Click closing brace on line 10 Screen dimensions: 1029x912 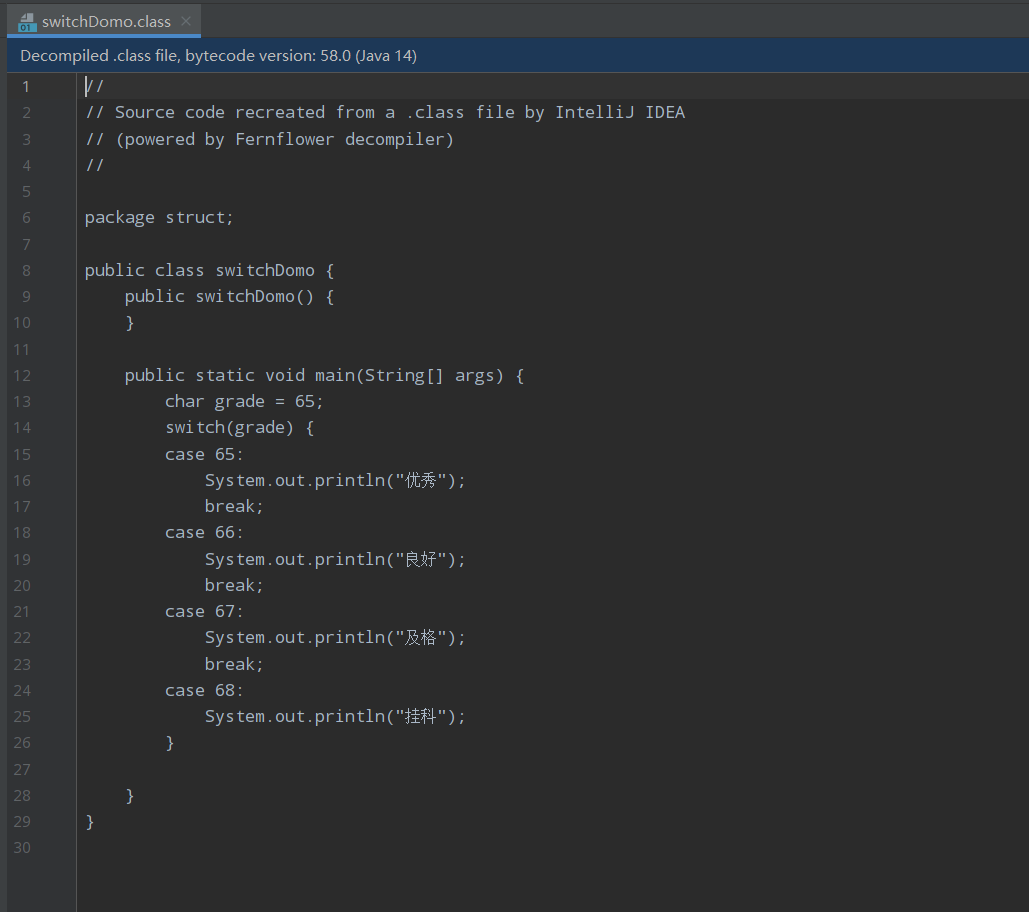click(130, 323)
